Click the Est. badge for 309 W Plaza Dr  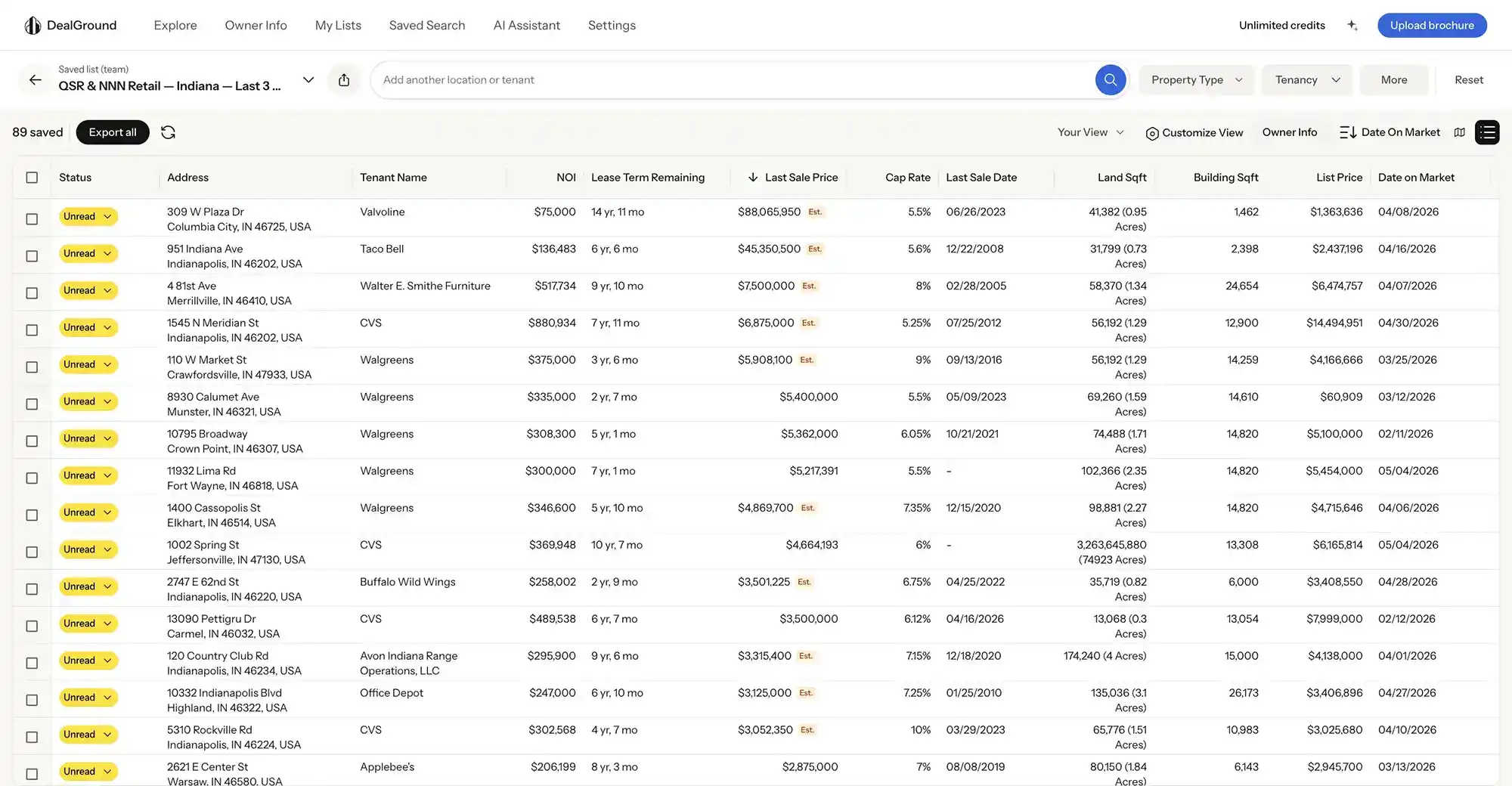point(815,212)
